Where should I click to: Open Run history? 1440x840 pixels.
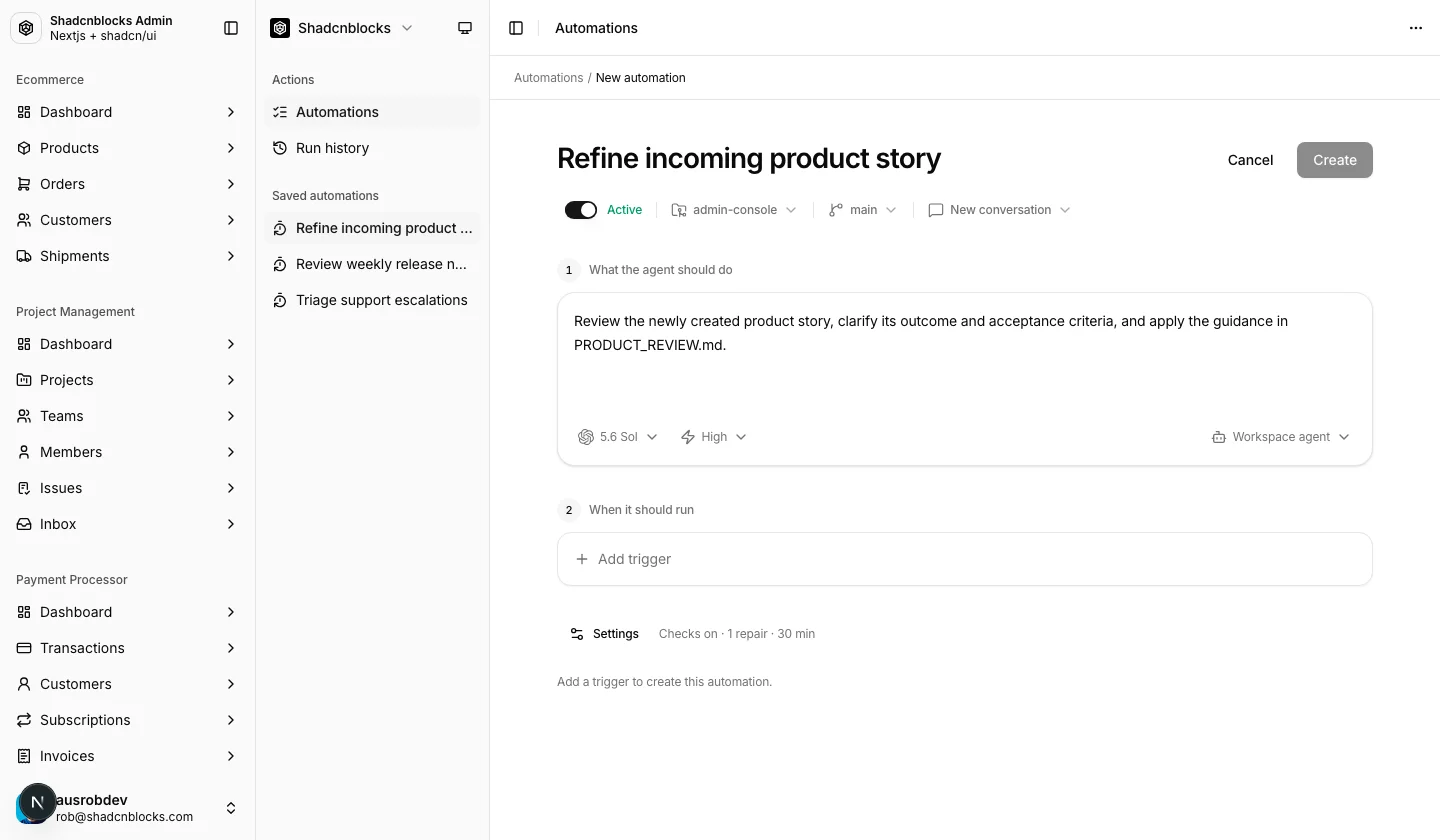coord(372,148)
